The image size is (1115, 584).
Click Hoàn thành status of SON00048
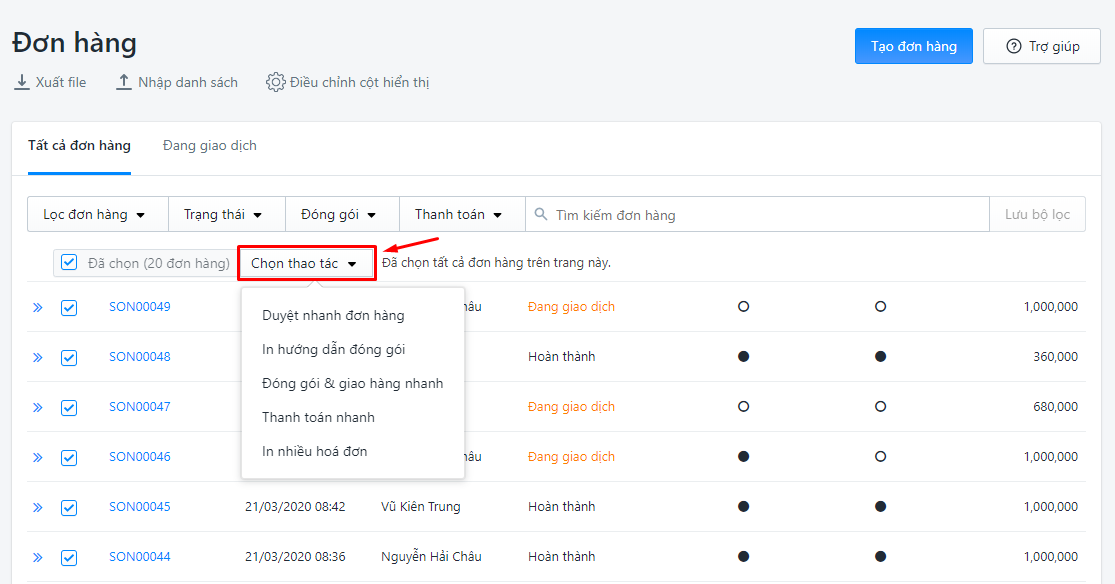[x=562, y=356]
